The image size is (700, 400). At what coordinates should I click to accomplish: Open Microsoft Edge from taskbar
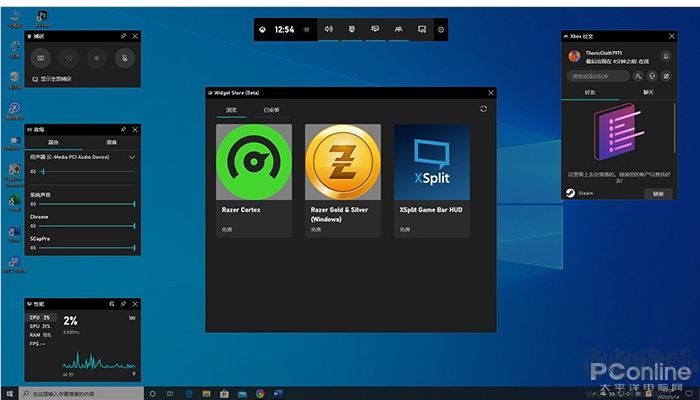[x=189, y=394]
